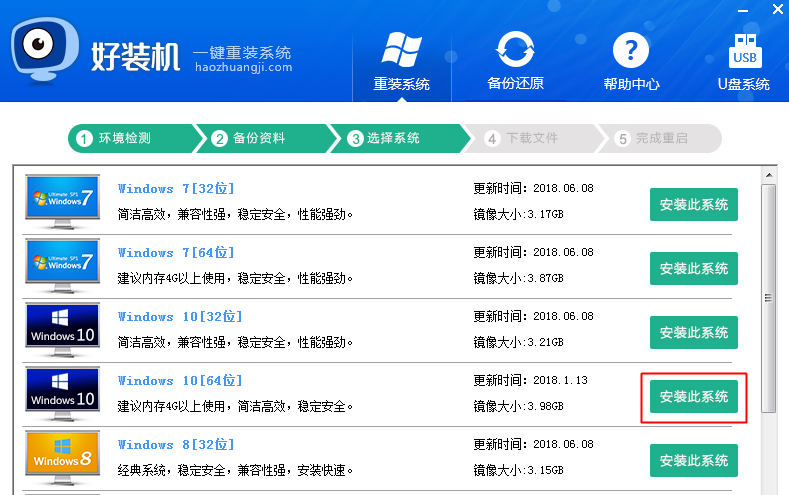The image size is (789, 495).
Task: Minimize the 好装机 window
Action: click(x=743, y=11)
